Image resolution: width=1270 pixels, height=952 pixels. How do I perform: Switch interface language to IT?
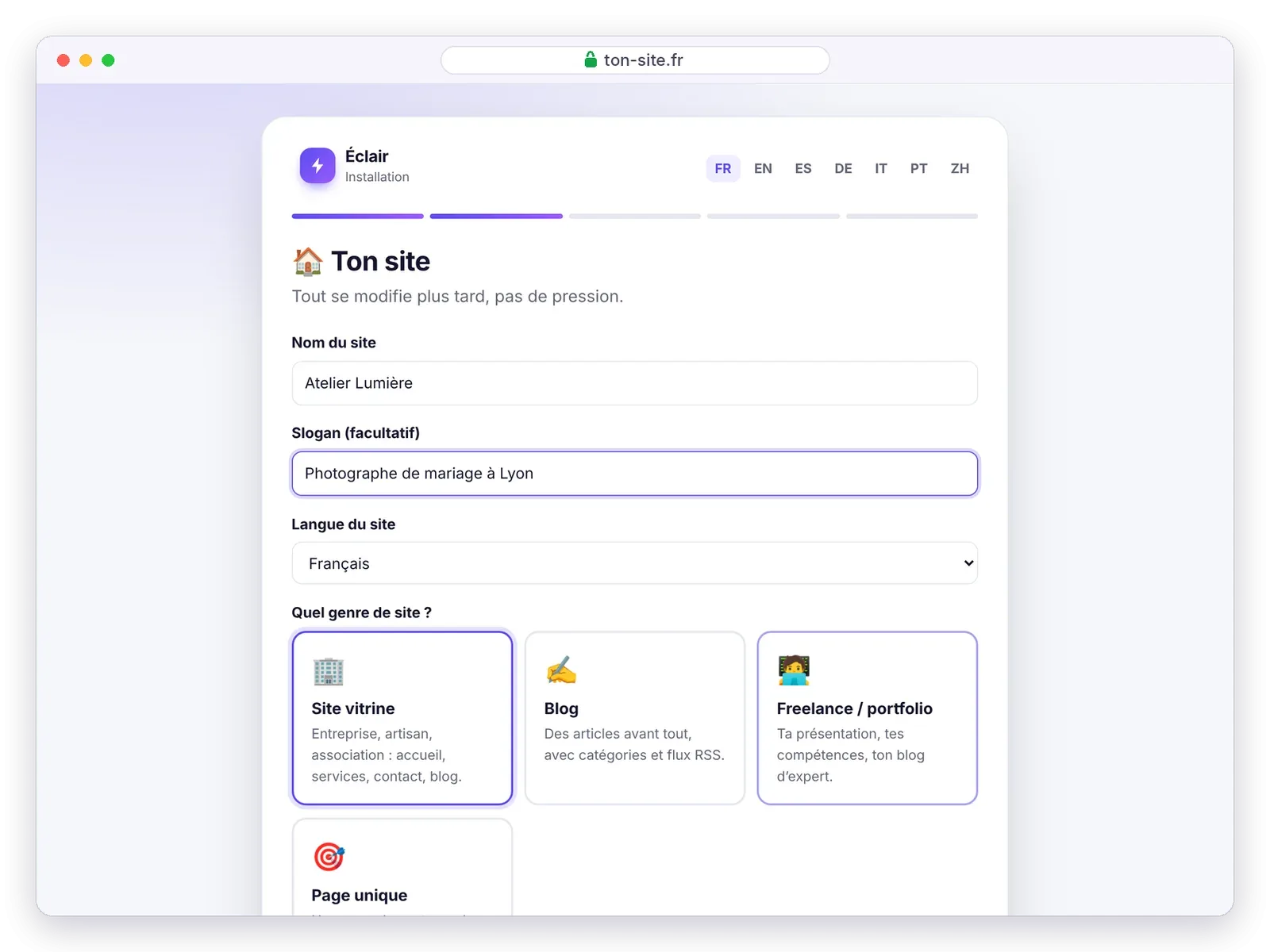[881, 168]
